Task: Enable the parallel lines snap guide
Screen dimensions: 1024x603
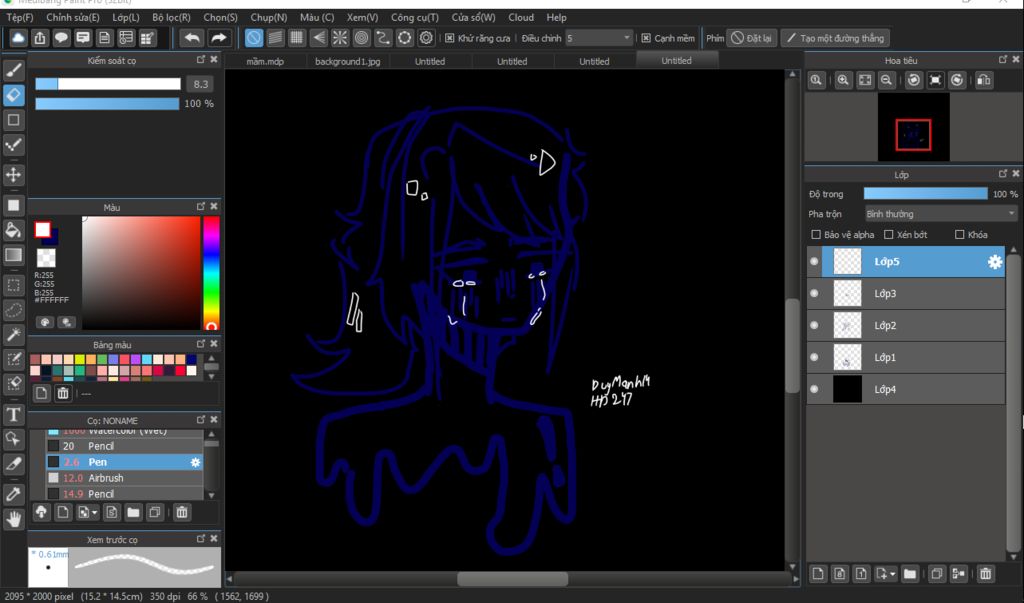Action: [275, 38]
